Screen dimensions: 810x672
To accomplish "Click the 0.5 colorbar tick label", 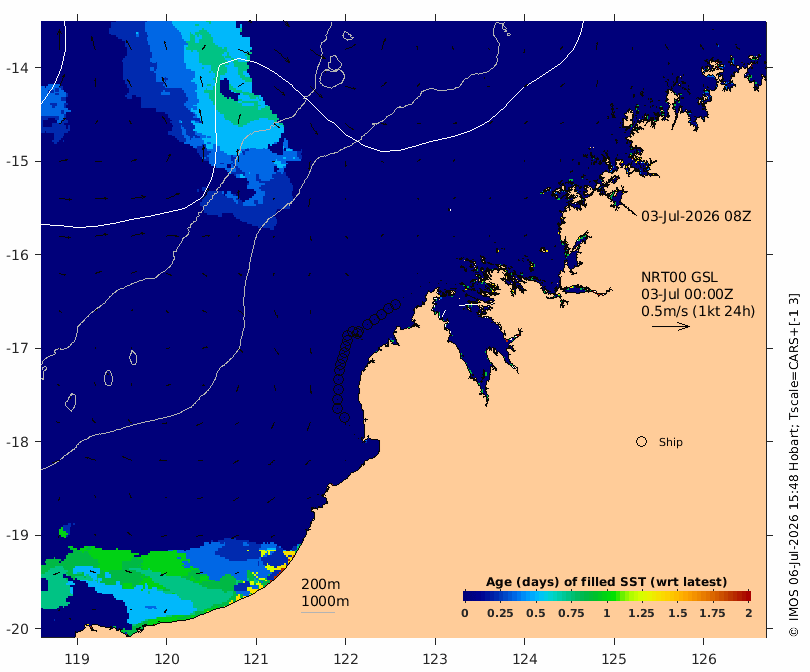I will tap(536, 613).
